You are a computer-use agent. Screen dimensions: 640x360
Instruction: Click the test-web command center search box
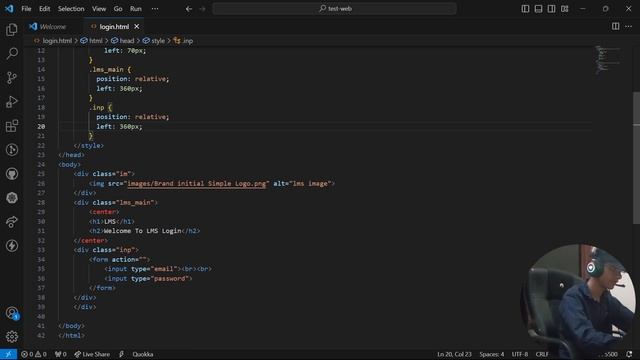(x=334, y=9)
